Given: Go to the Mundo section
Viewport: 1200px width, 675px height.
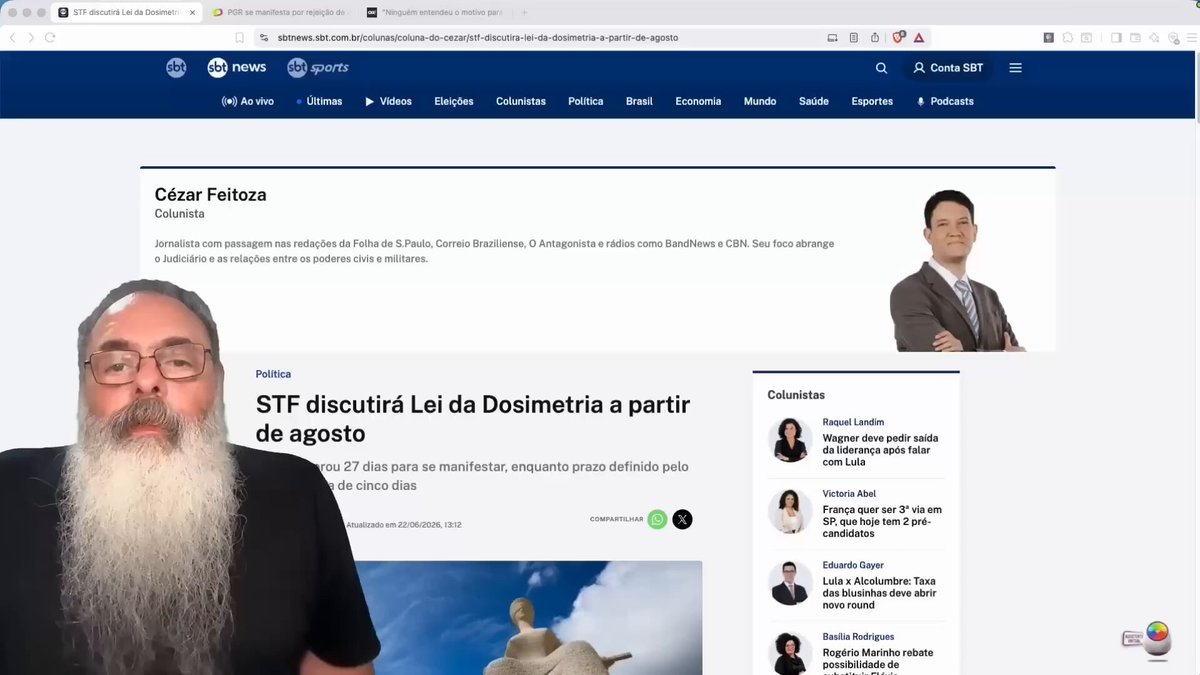Looking at the screenshot, I should (760, 101).
